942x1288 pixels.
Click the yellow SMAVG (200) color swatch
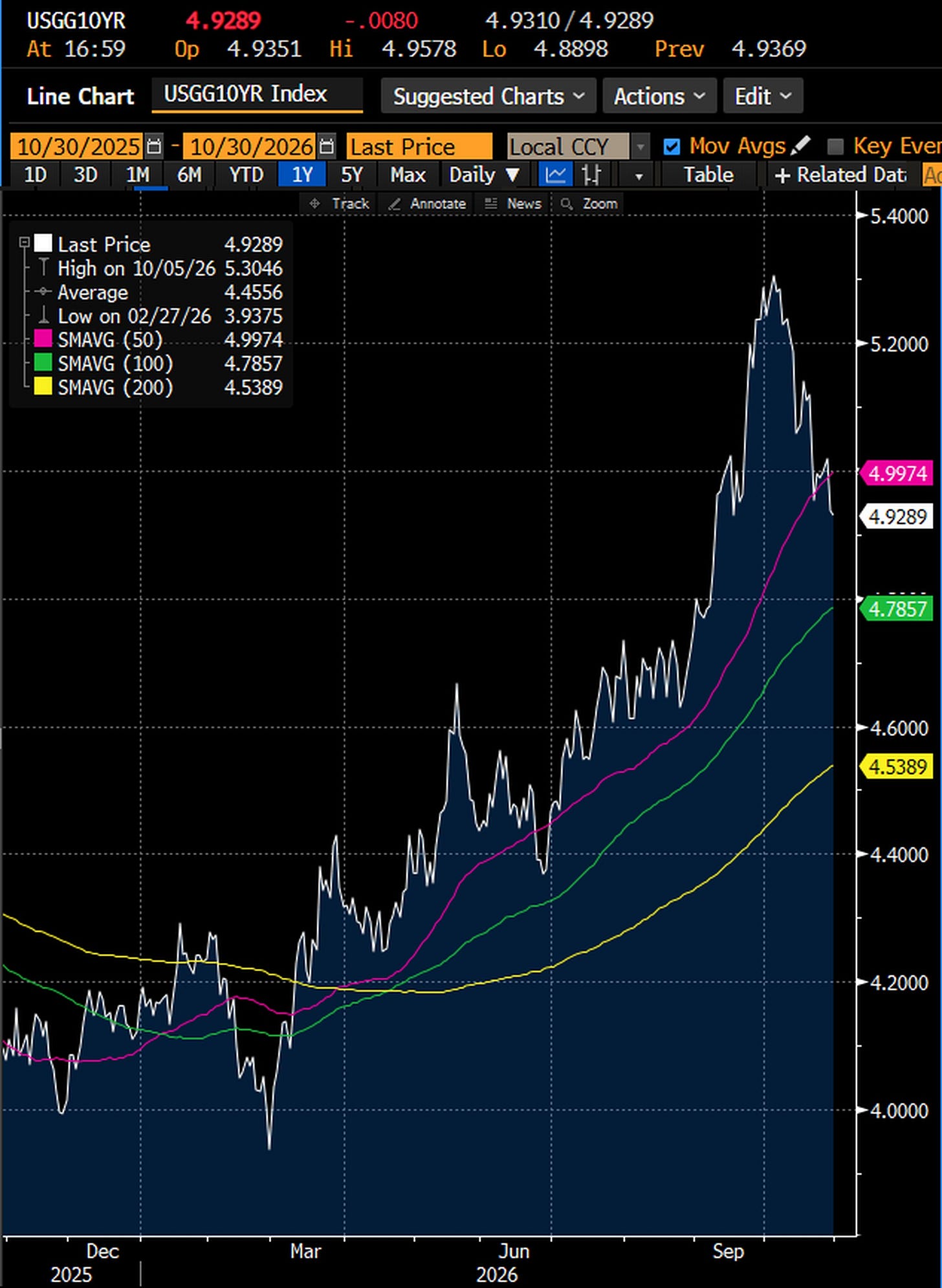tap(43, 387)
